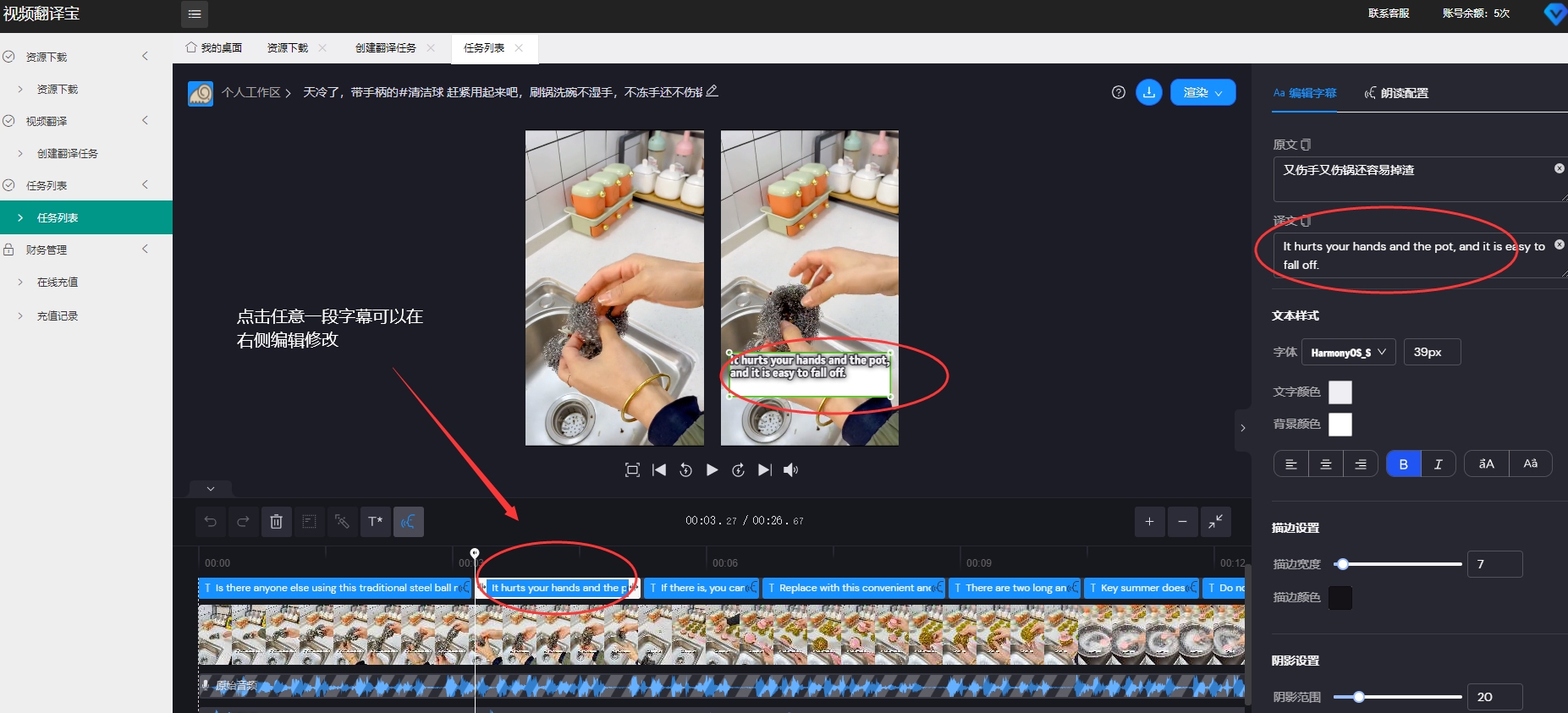Toggle italic subtitle formatting
This screenshot has width=1568, height=713.
[1438, 463]
